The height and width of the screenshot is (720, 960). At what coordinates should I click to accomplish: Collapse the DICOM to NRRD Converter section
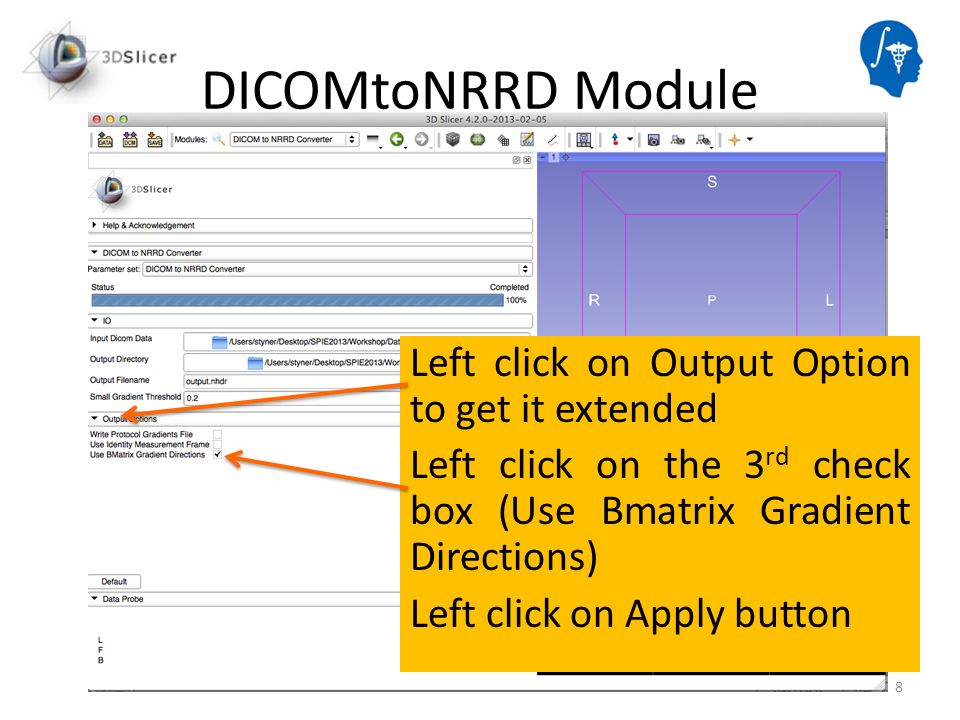coord(310,252)
